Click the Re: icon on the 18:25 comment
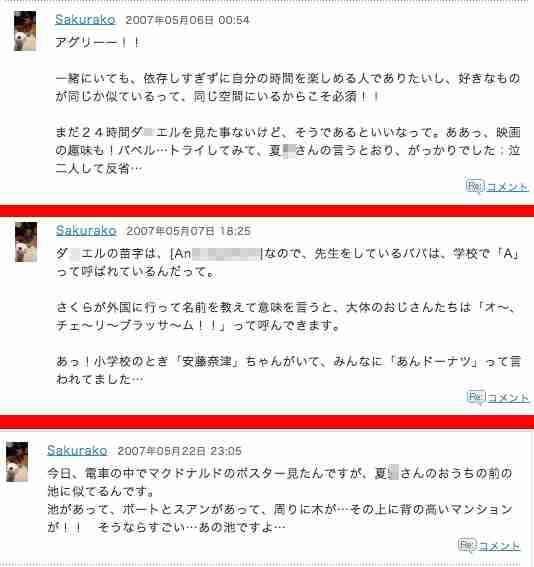This screenshot has height=567, width=534. click(x=475, y=397)
